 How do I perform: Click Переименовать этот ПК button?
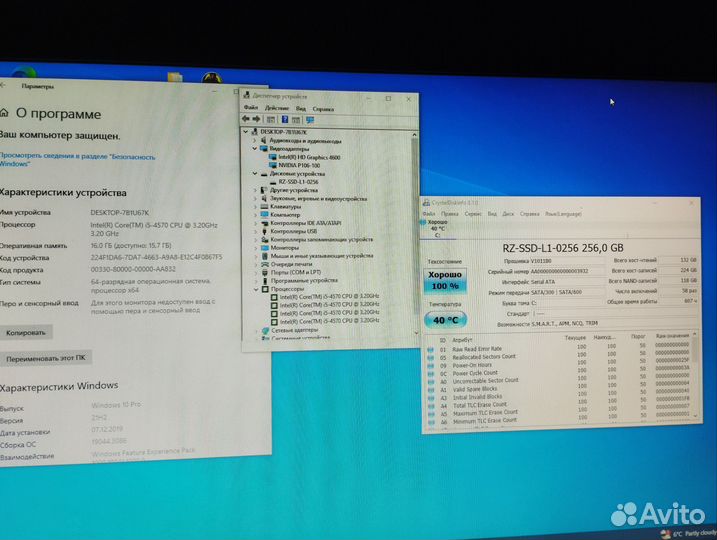pyautogui.click(x=46, y=358)
